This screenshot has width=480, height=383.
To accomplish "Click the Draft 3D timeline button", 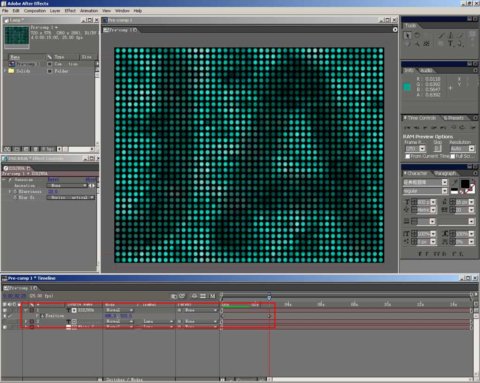I will (x=182, y=296).
